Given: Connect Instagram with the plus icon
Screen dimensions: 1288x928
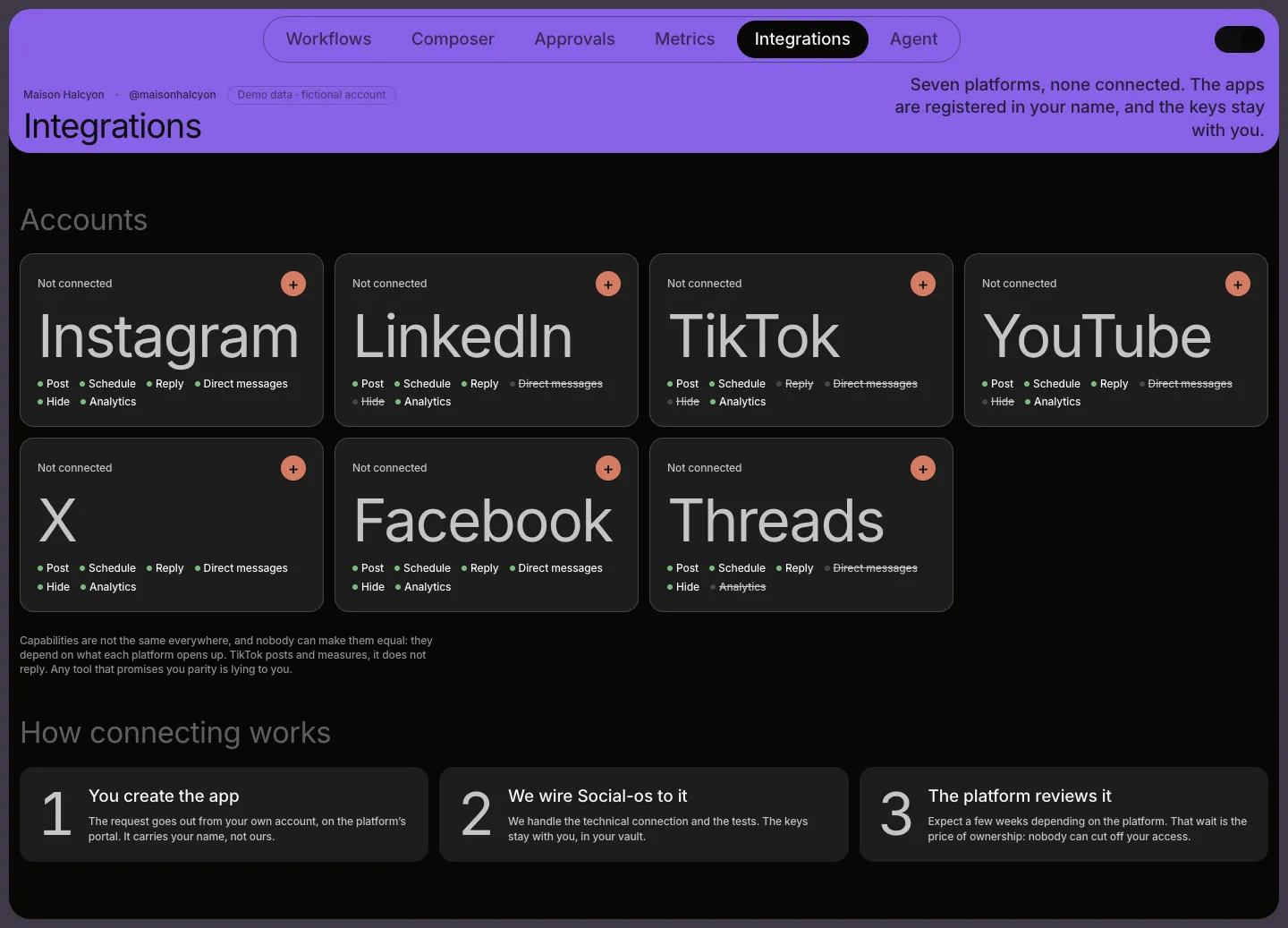Looking at the screenshot, I should [x=293, y=284].
